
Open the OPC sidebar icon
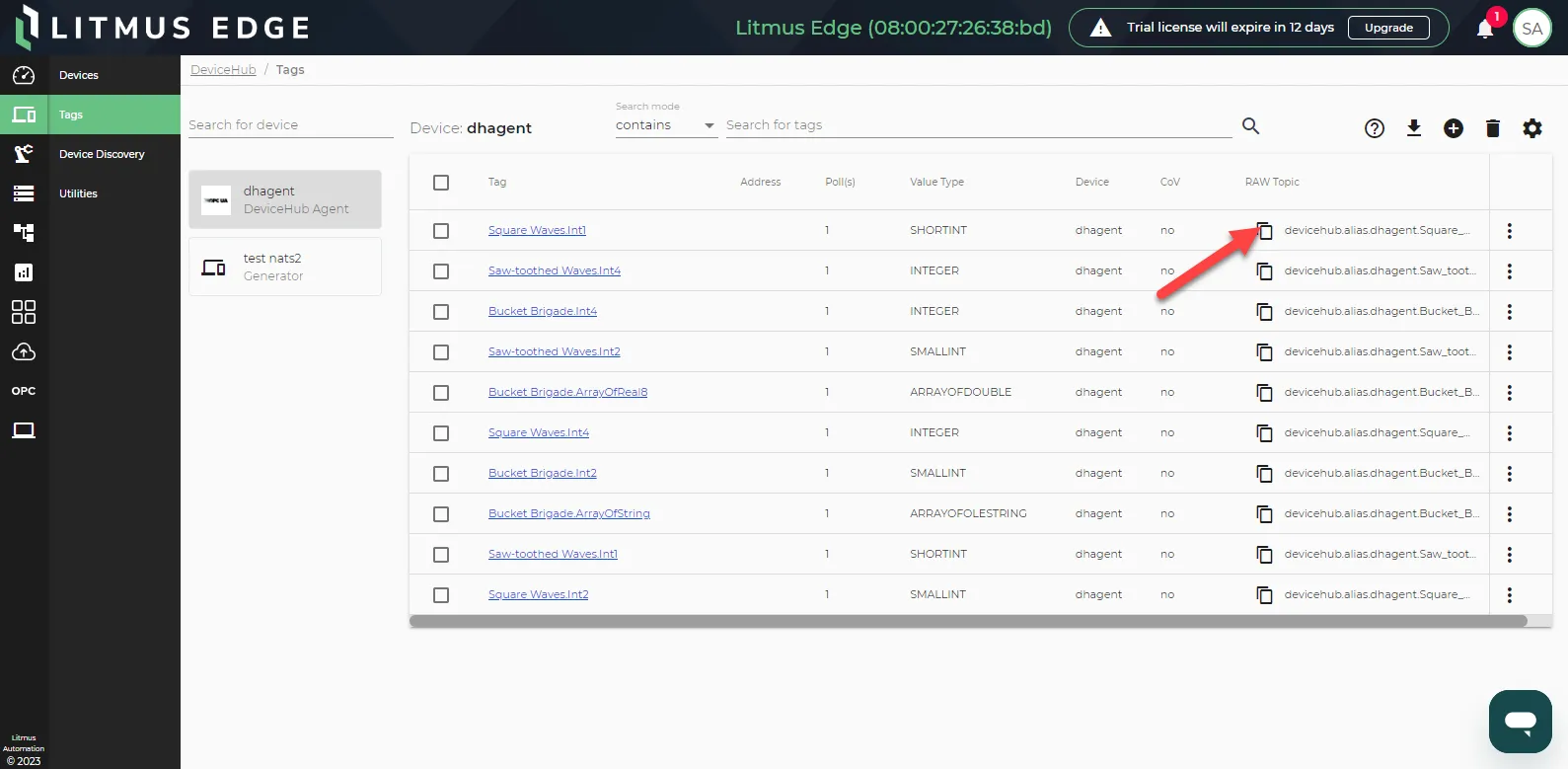24,391
